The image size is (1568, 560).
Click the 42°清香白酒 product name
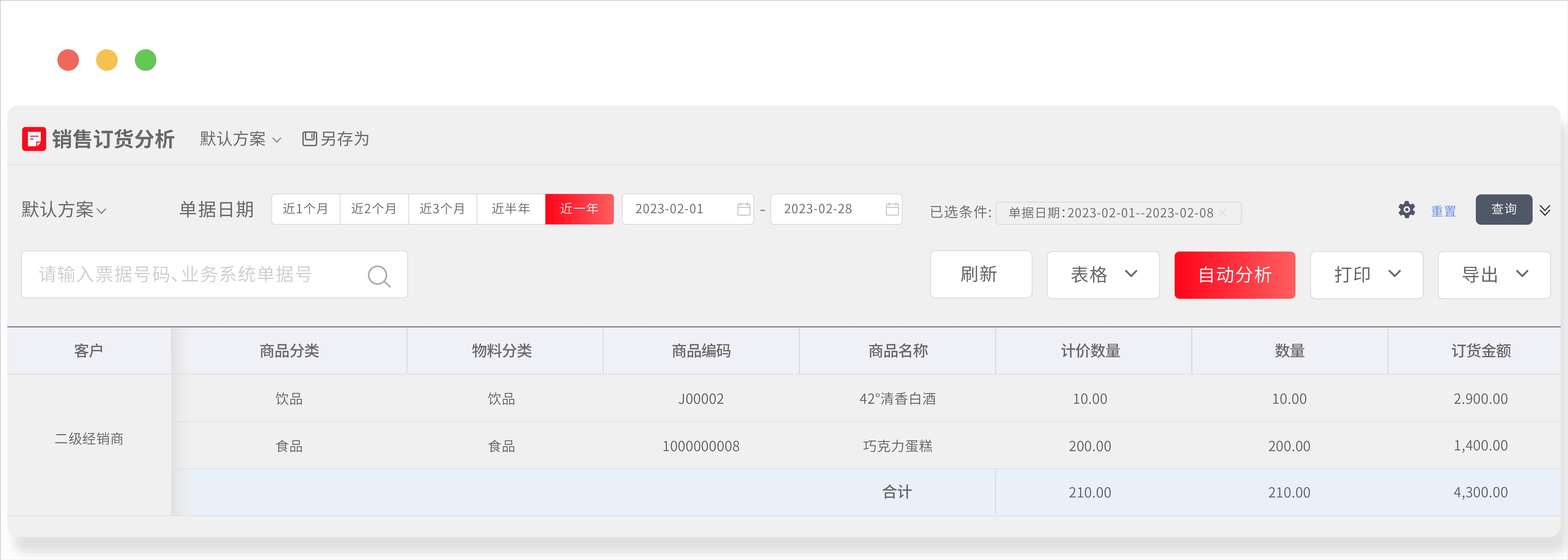898,399
